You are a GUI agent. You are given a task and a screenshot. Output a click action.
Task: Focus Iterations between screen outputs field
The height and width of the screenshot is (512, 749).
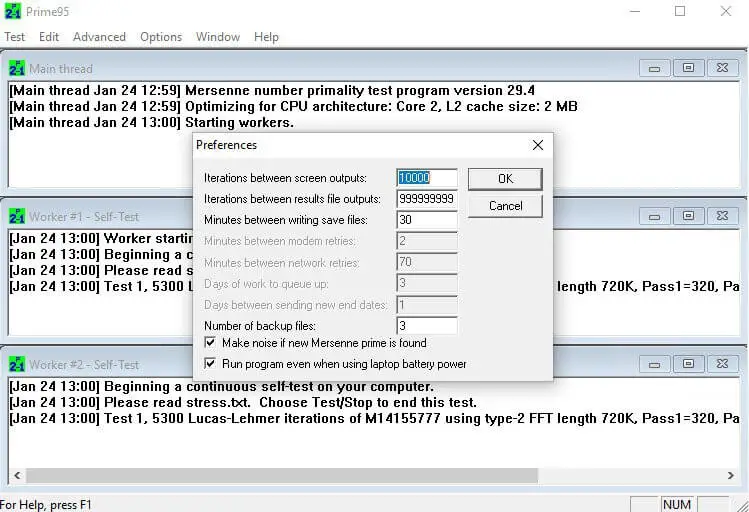pos(427,178)
